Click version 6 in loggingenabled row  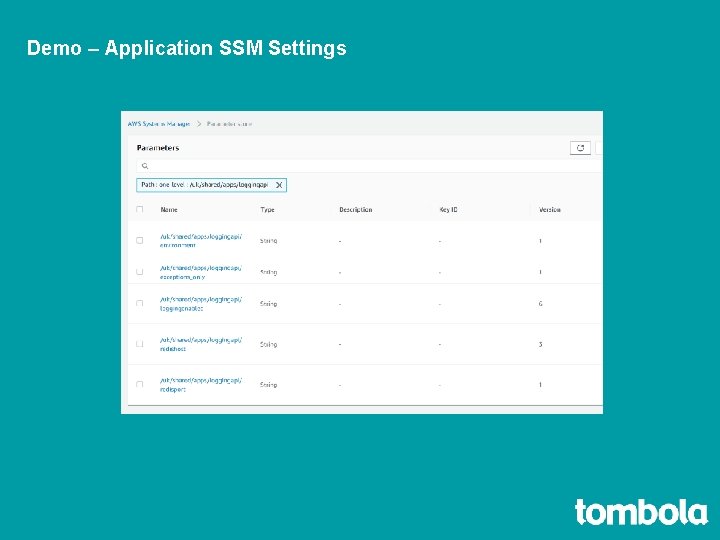point(540,304)
